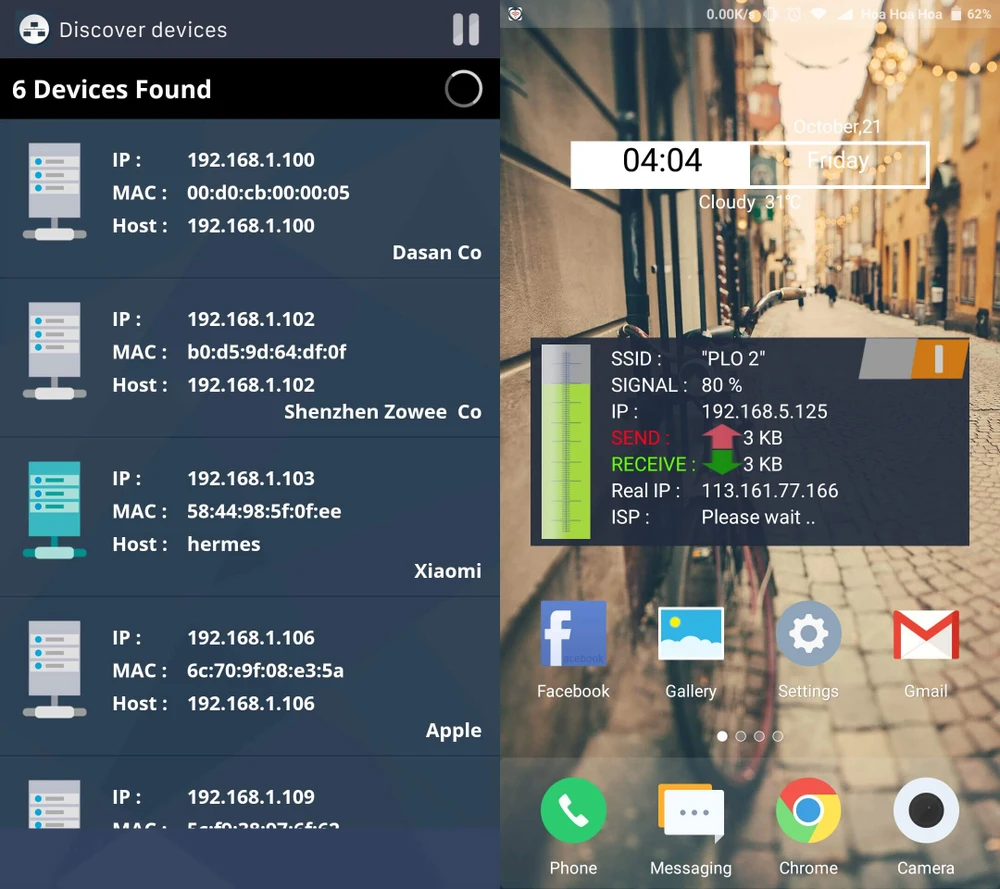
Task: Select the hermes host name
Action: point(224,544)
